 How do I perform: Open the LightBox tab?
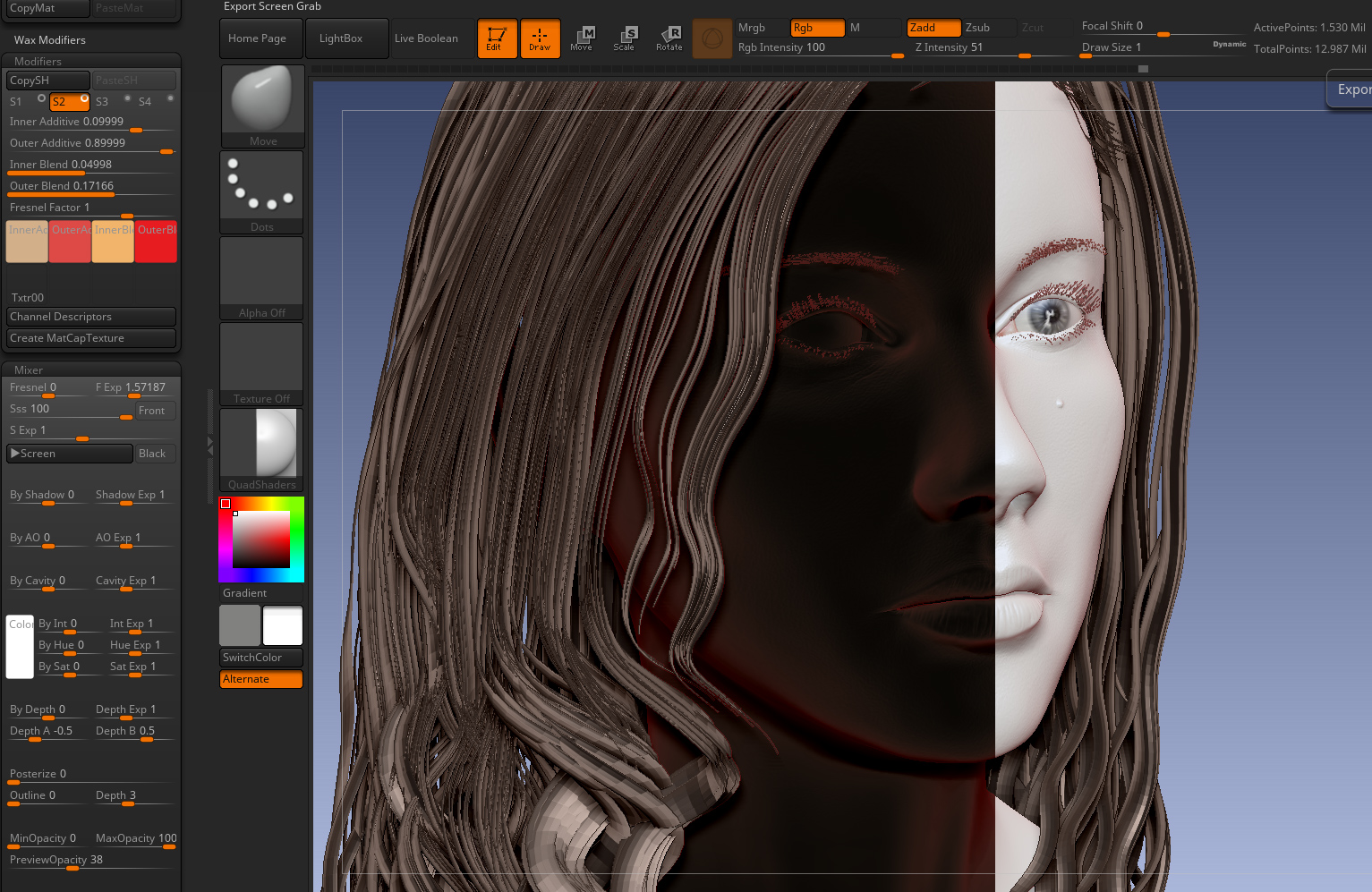[x=347, y=38]
